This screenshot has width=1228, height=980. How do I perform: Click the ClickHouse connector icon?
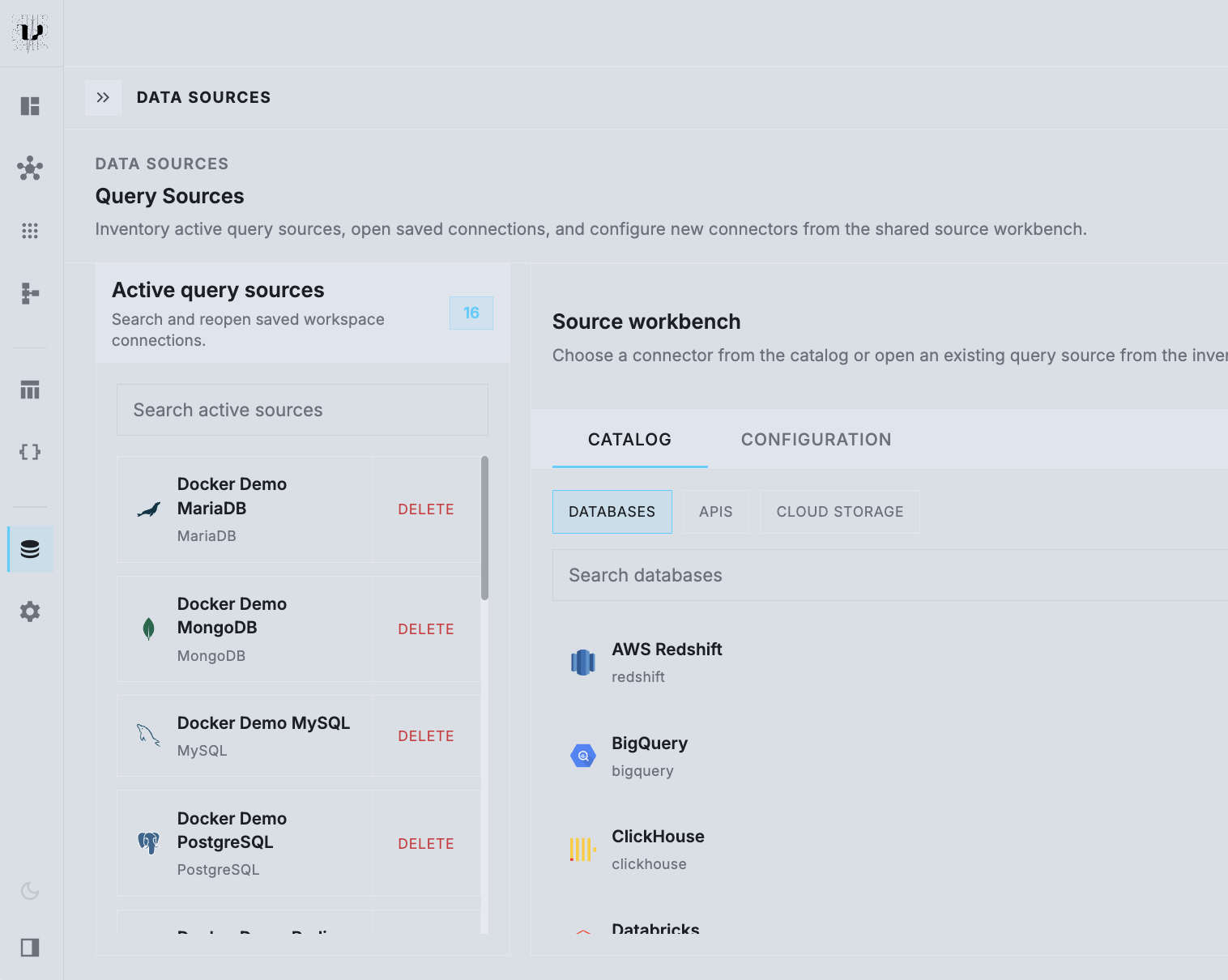(x=582, y=849)
